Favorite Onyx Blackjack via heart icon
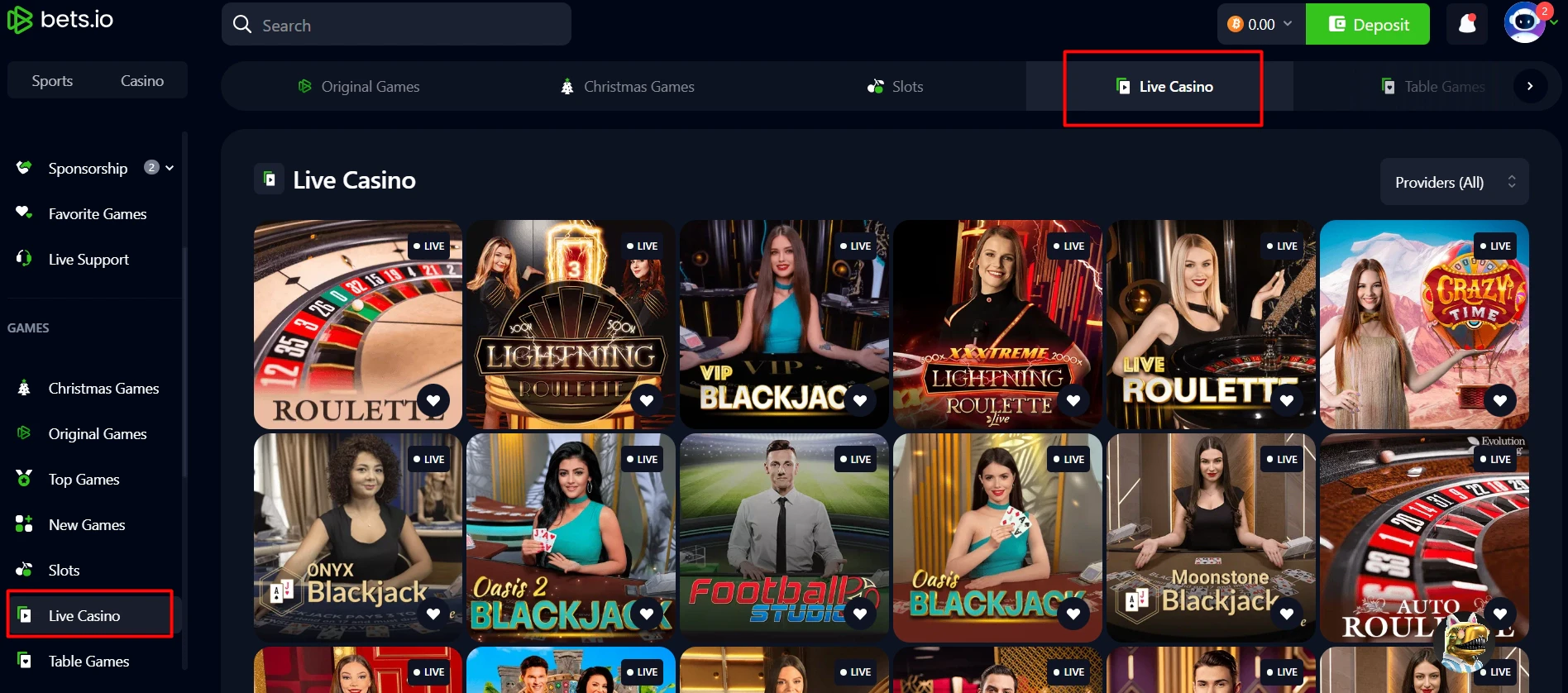1568x693 pixels. click(x=433, y=614)
